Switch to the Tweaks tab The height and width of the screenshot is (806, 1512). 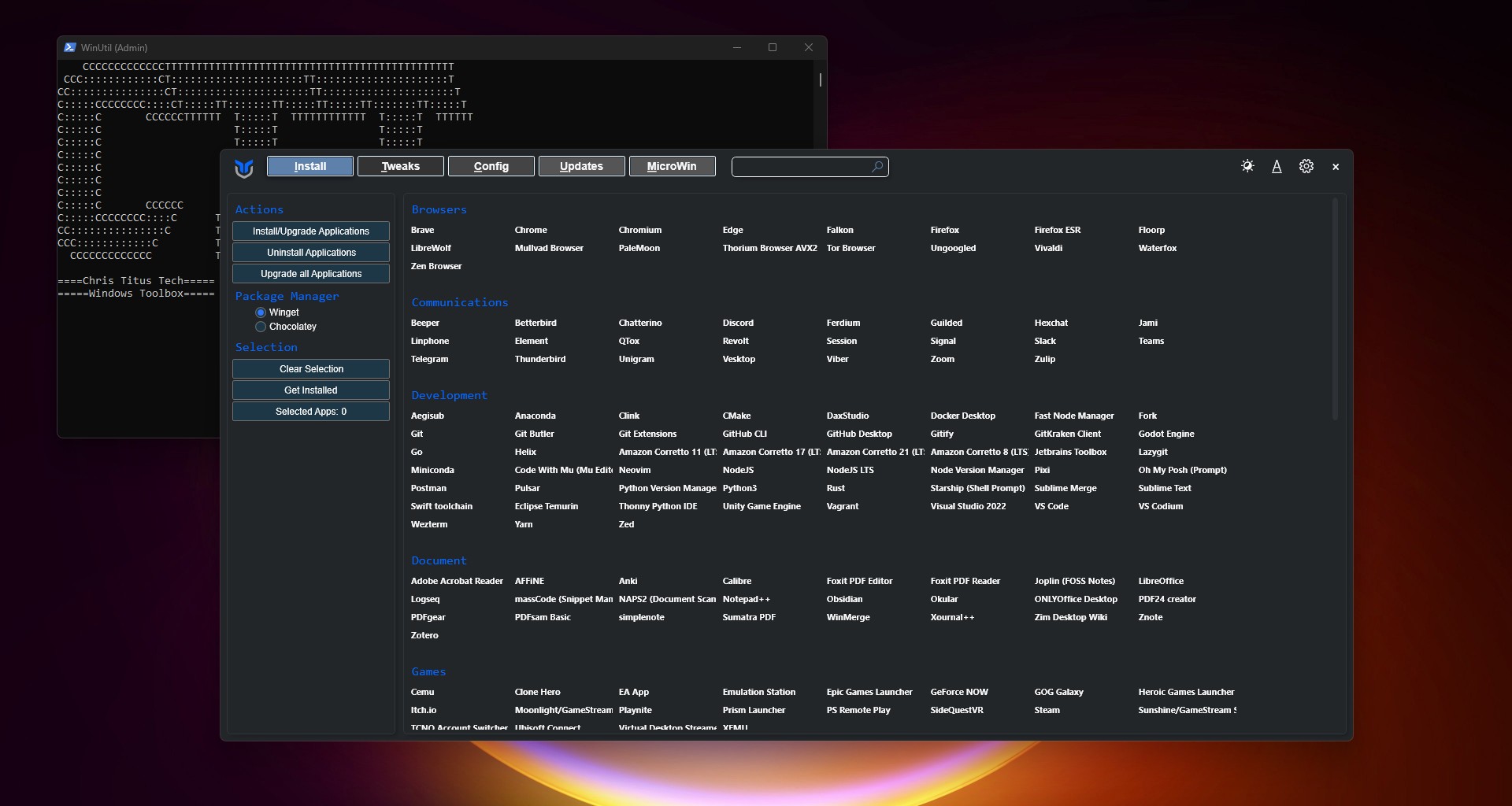point(401,166)
